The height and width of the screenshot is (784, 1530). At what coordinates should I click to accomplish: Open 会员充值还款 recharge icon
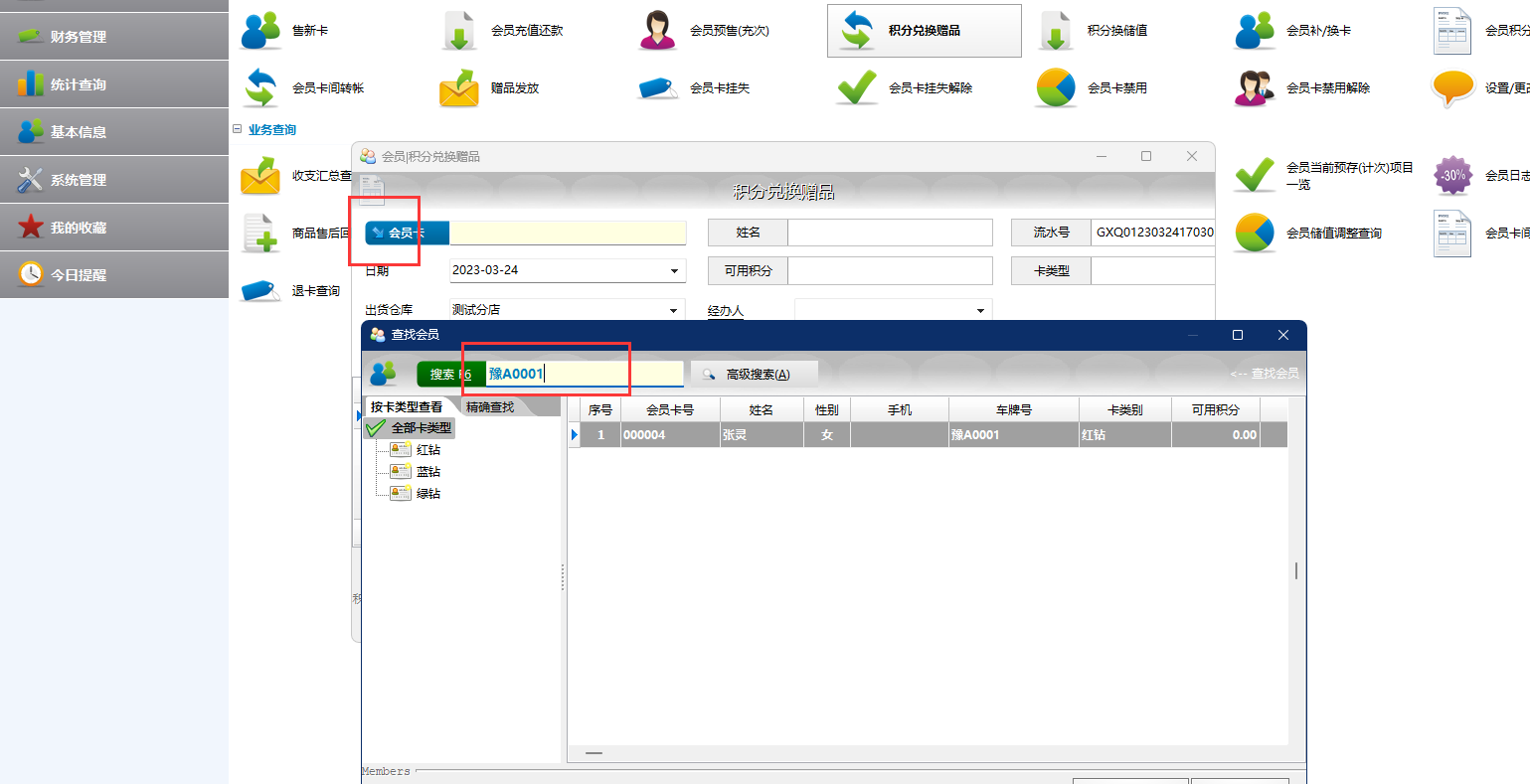(x=459, y=31)
